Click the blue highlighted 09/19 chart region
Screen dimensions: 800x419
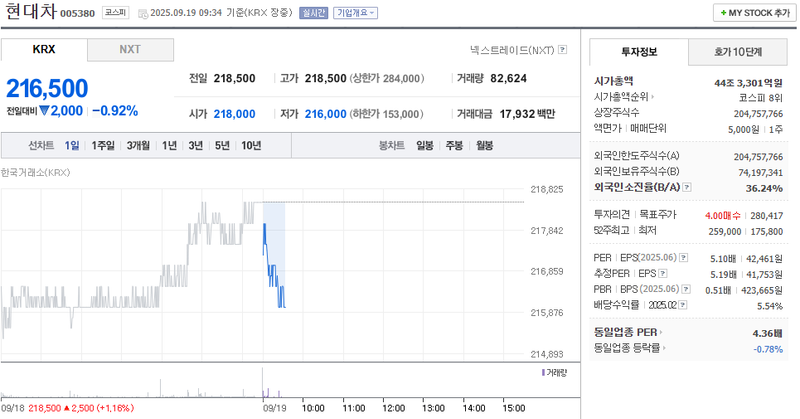pyautogui.click(x=274, y=255)
